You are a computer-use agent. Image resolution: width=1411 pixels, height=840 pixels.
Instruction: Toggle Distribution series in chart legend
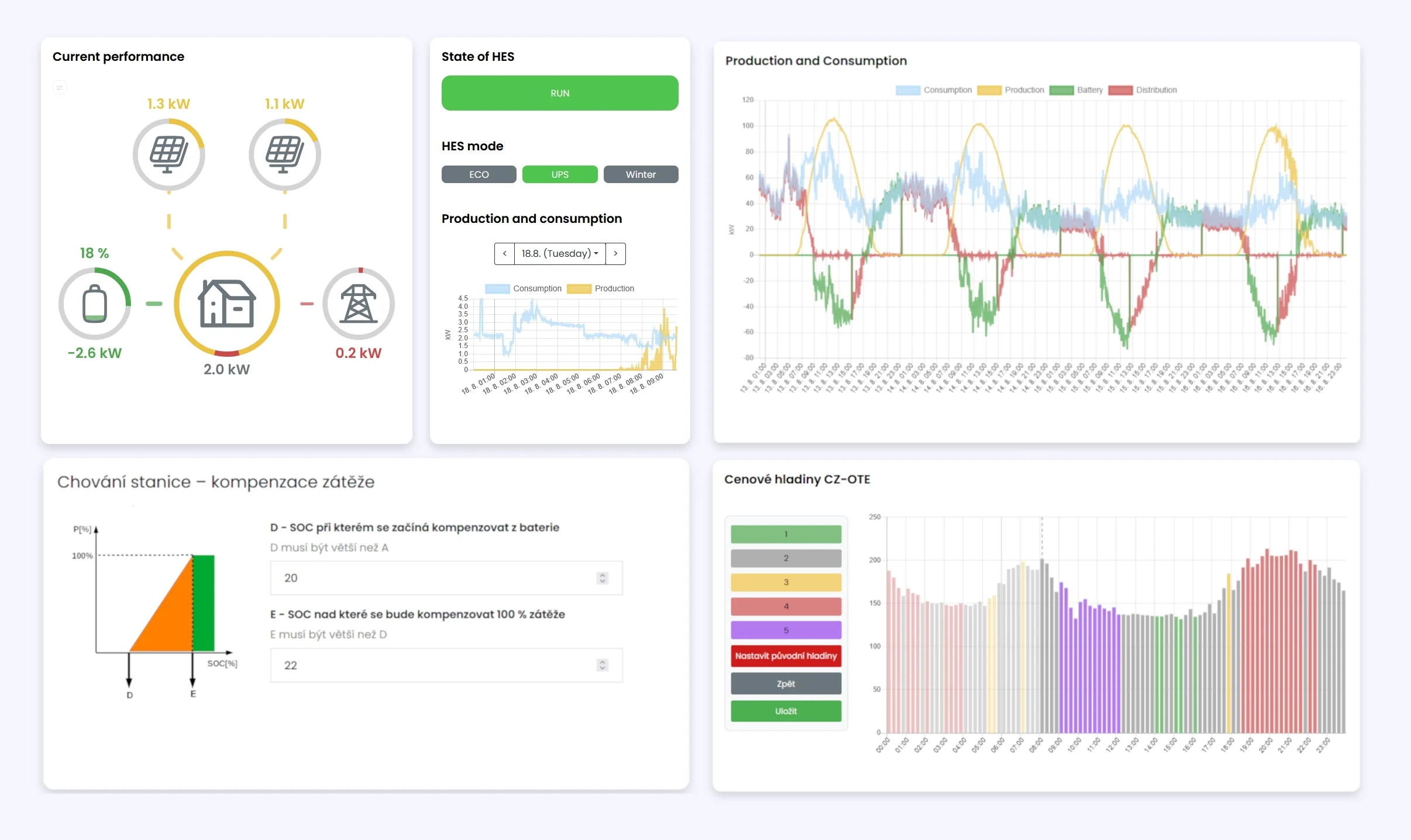click(x=1142, y=90)
